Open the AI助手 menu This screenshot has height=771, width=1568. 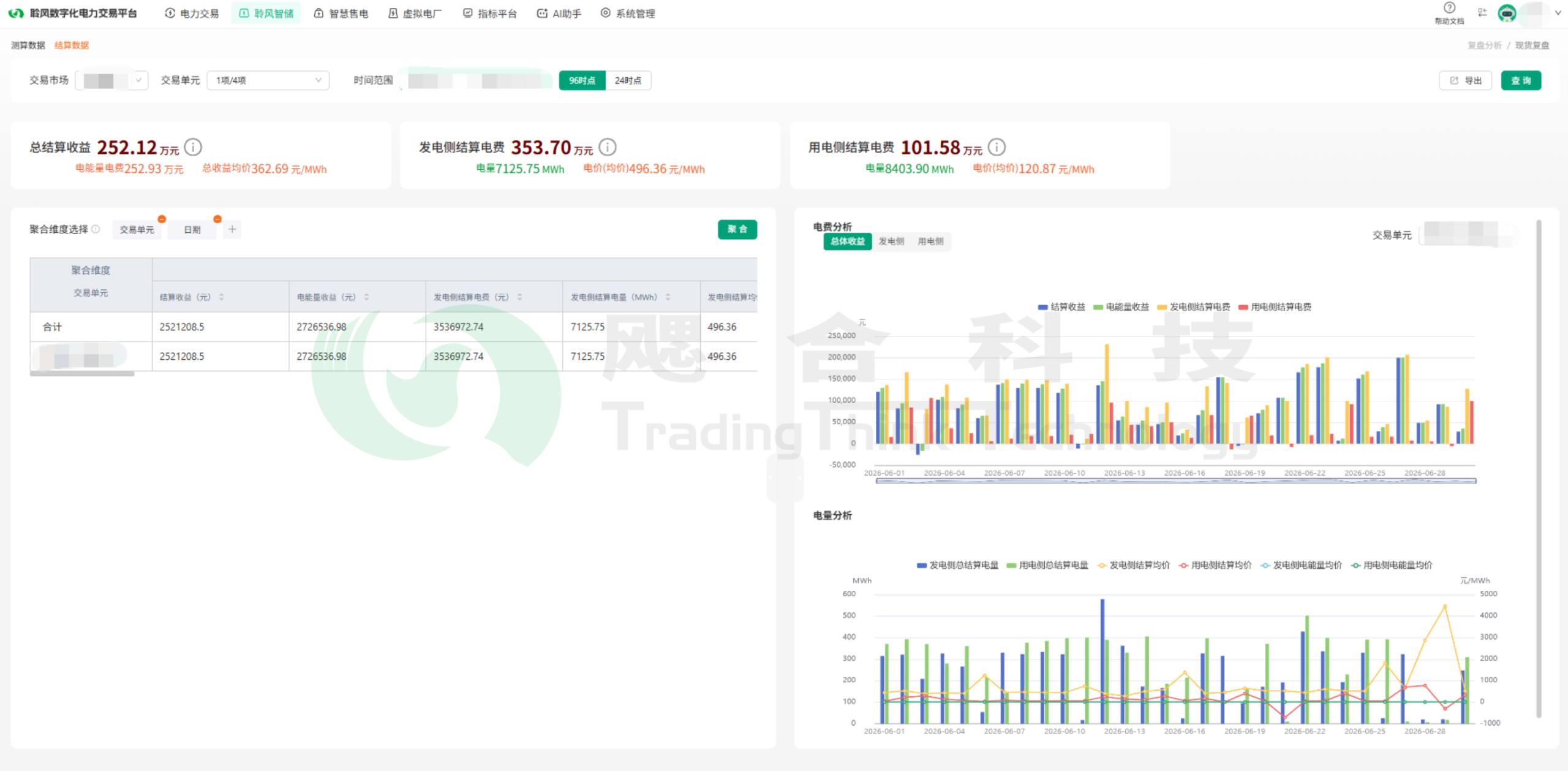click(x=559, y=13)
